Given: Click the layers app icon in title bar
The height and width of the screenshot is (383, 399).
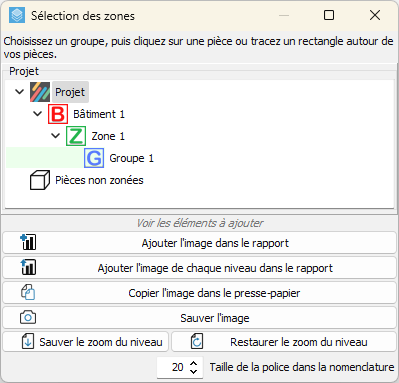Looking at the screenshot, I should click(17, 15).
